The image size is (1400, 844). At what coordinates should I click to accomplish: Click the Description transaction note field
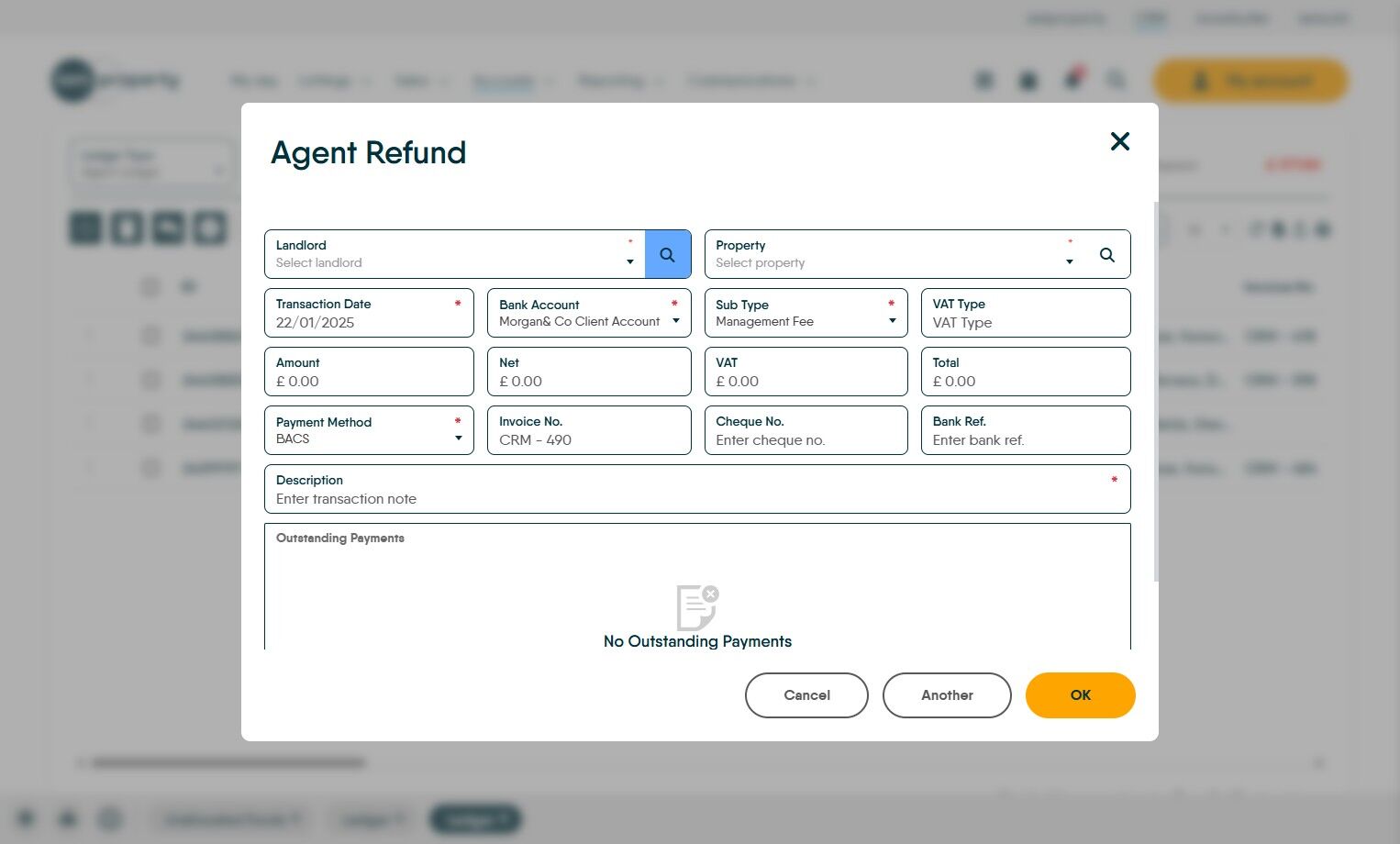pos(697,489)
